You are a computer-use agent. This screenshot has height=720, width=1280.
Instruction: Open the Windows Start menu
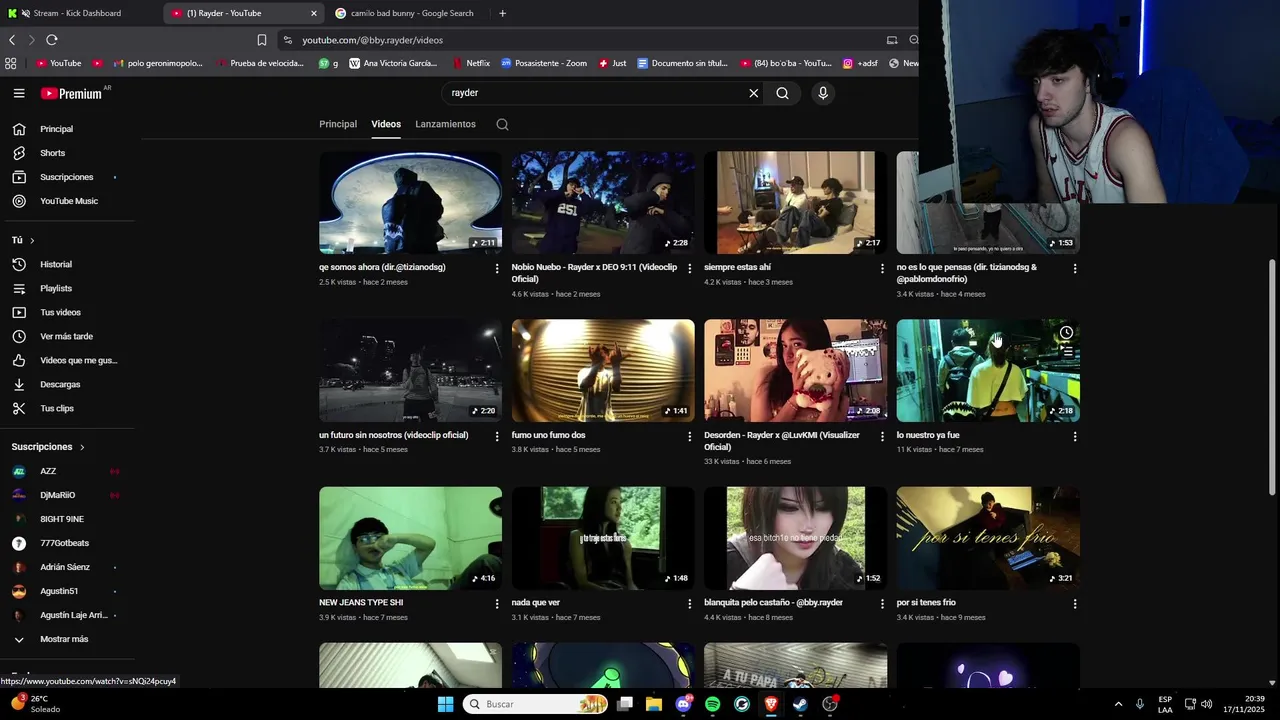tap(446, 704)
